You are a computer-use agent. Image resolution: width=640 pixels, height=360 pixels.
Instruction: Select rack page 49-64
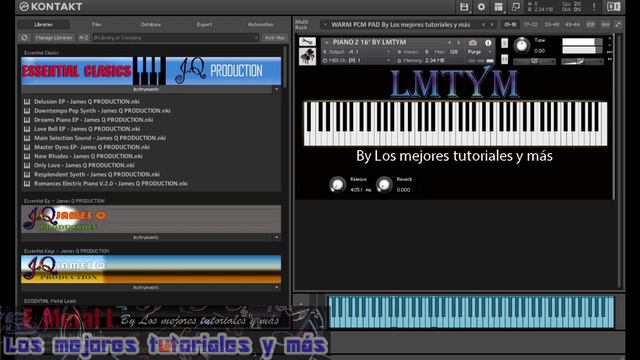pos(573,24)
